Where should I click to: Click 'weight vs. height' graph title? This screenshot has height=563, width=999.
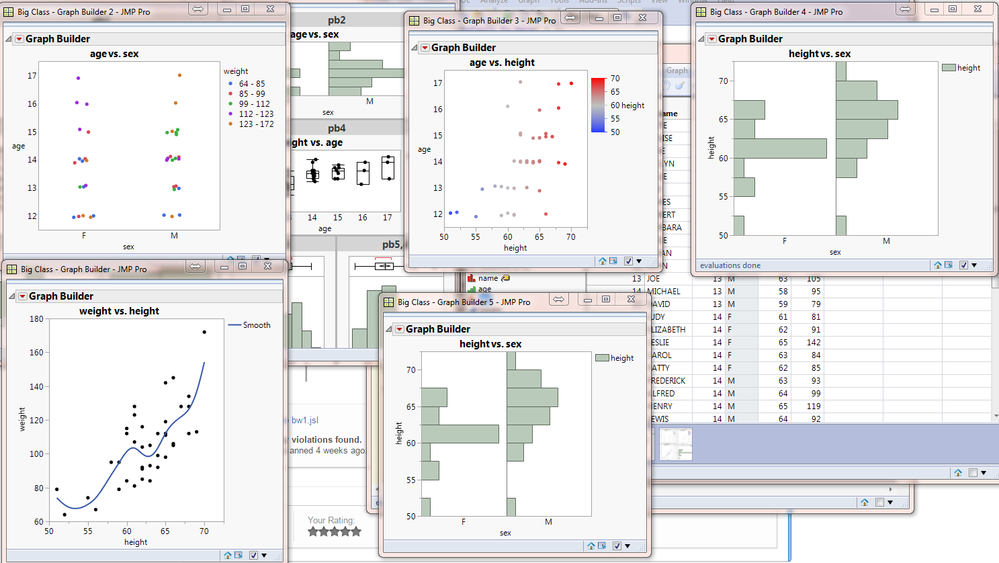(119, 311)
